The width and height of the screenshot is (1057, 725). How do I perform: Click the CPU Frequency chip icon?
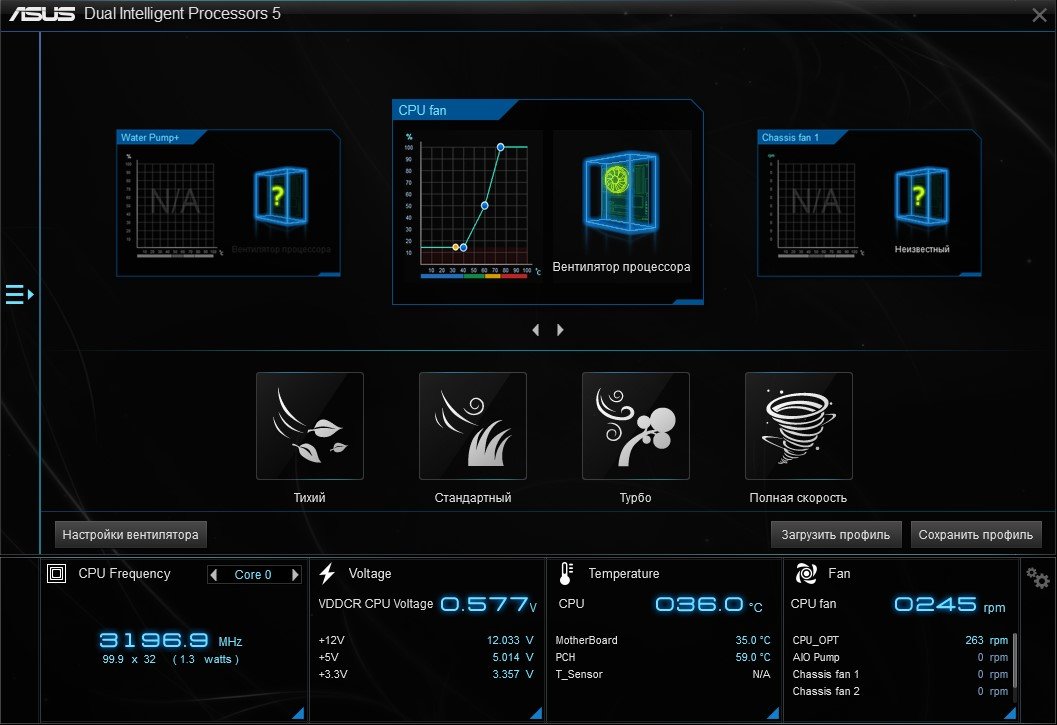click(57, 573)
